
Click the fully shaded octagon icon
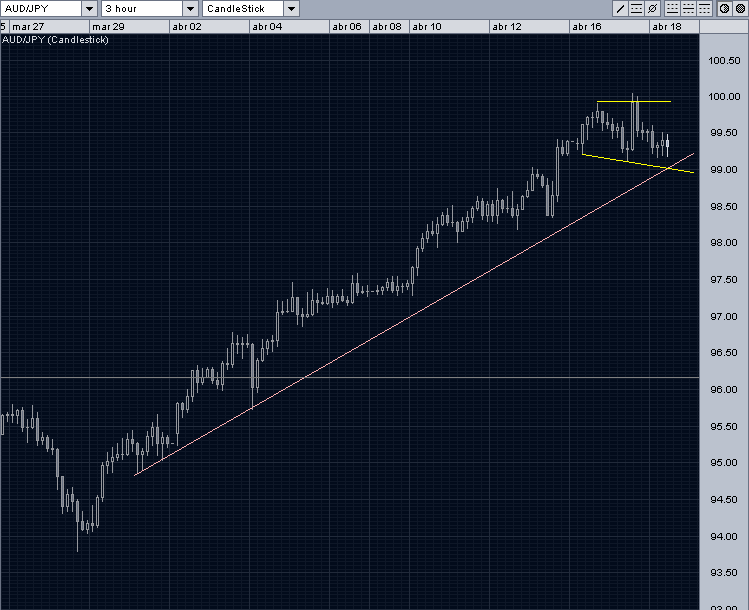click(740, 9)
